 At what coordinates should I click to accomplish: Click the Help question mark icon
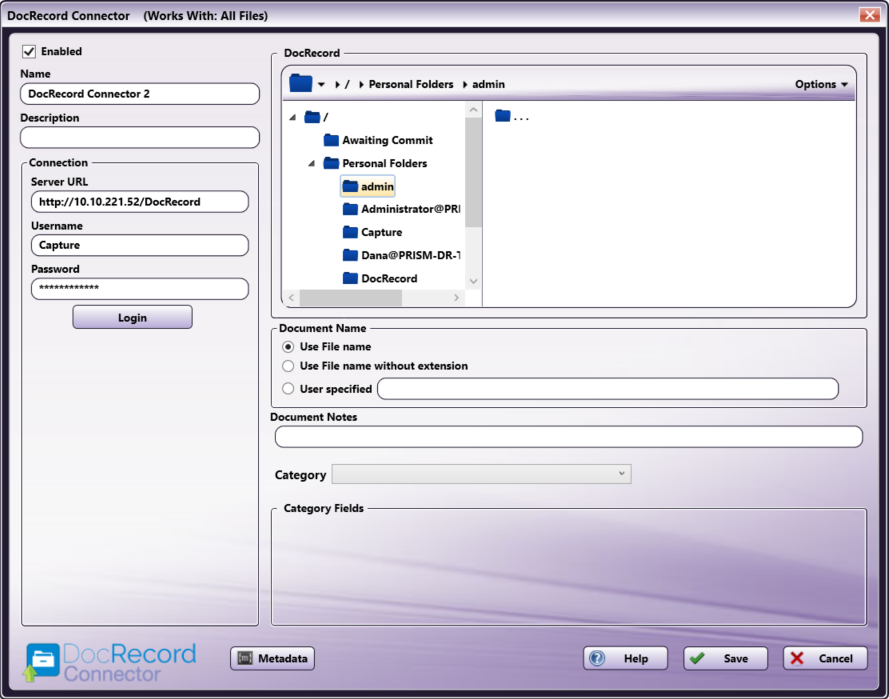tap(597, 658)
